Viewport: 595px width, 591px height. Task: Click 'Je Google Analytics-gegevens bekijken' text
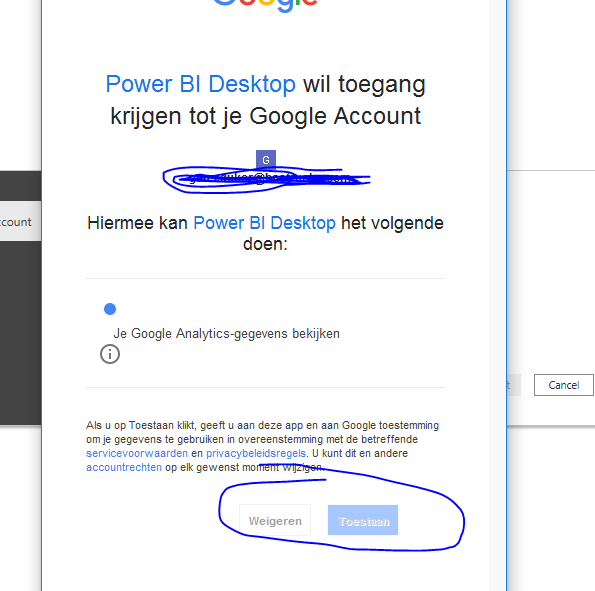227,333
